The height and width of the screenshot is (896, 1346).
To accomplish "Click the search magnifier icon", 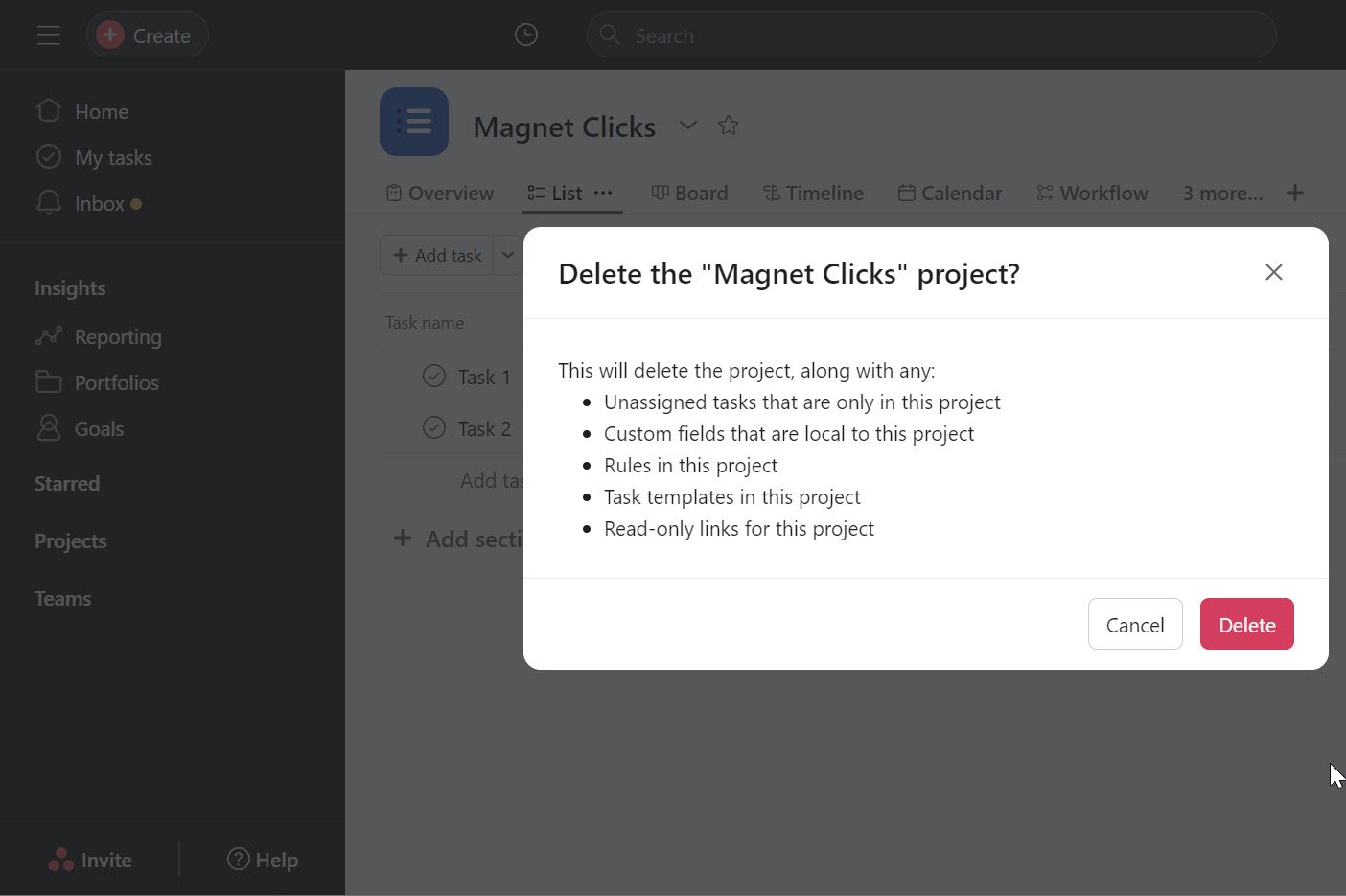I will 609,34.
